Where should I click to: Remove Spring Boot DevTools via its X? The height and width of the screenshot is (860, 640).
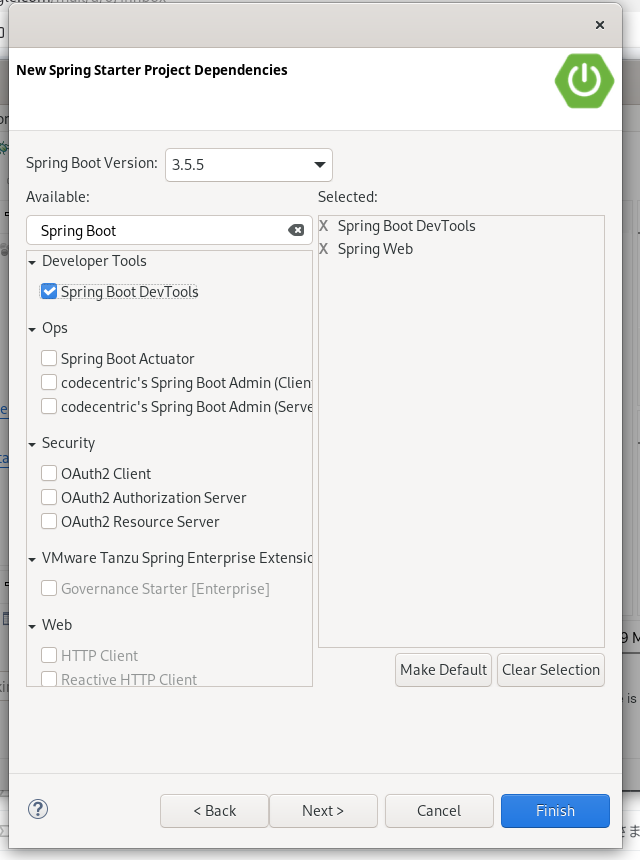click(324, 226)
